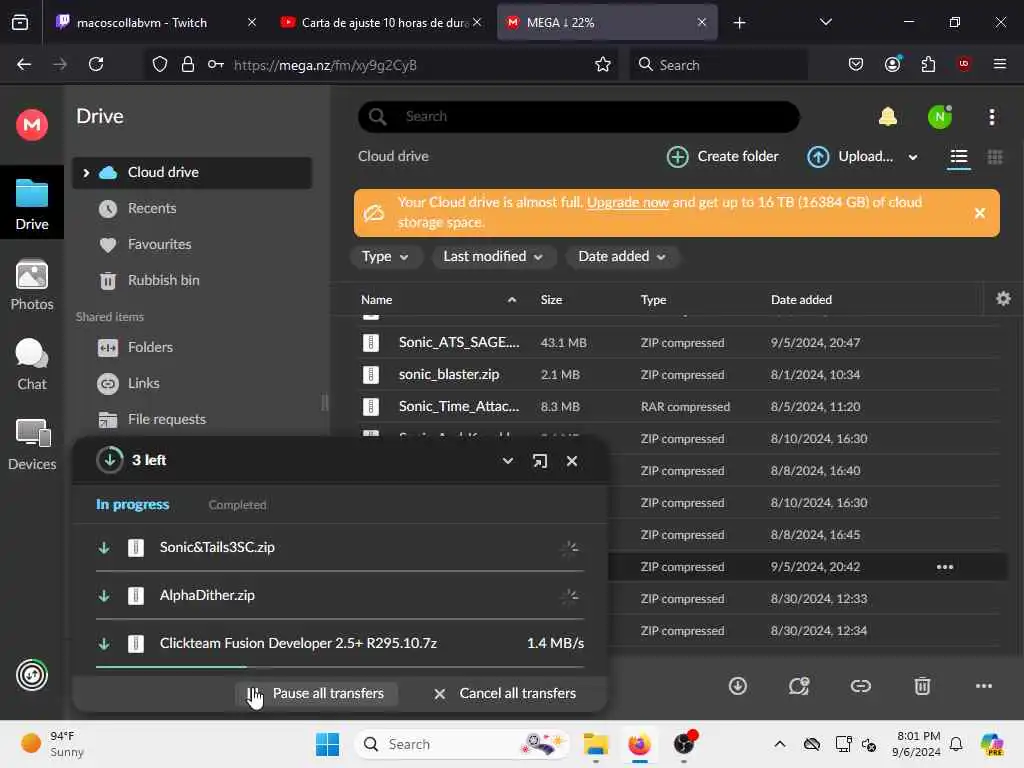Open the Last modified filter dropdown
Image resolution: width=1024 pixels, height=768 pixels.
[x=493, y=257]
